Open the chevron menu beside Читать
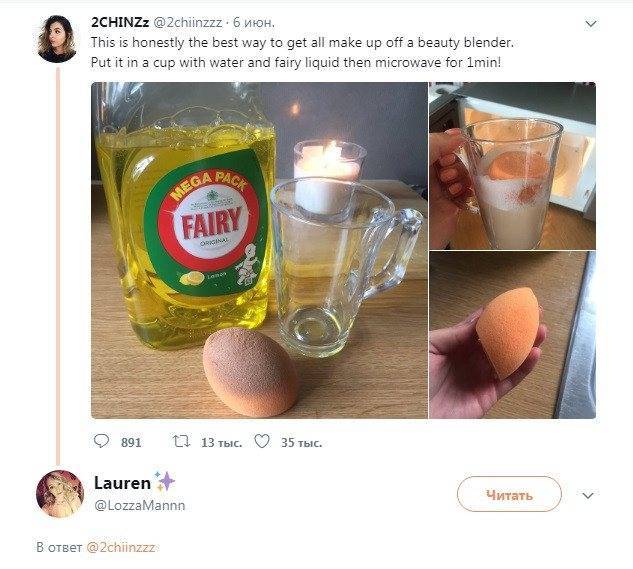The image size is (633, 569). click(588, 495)
